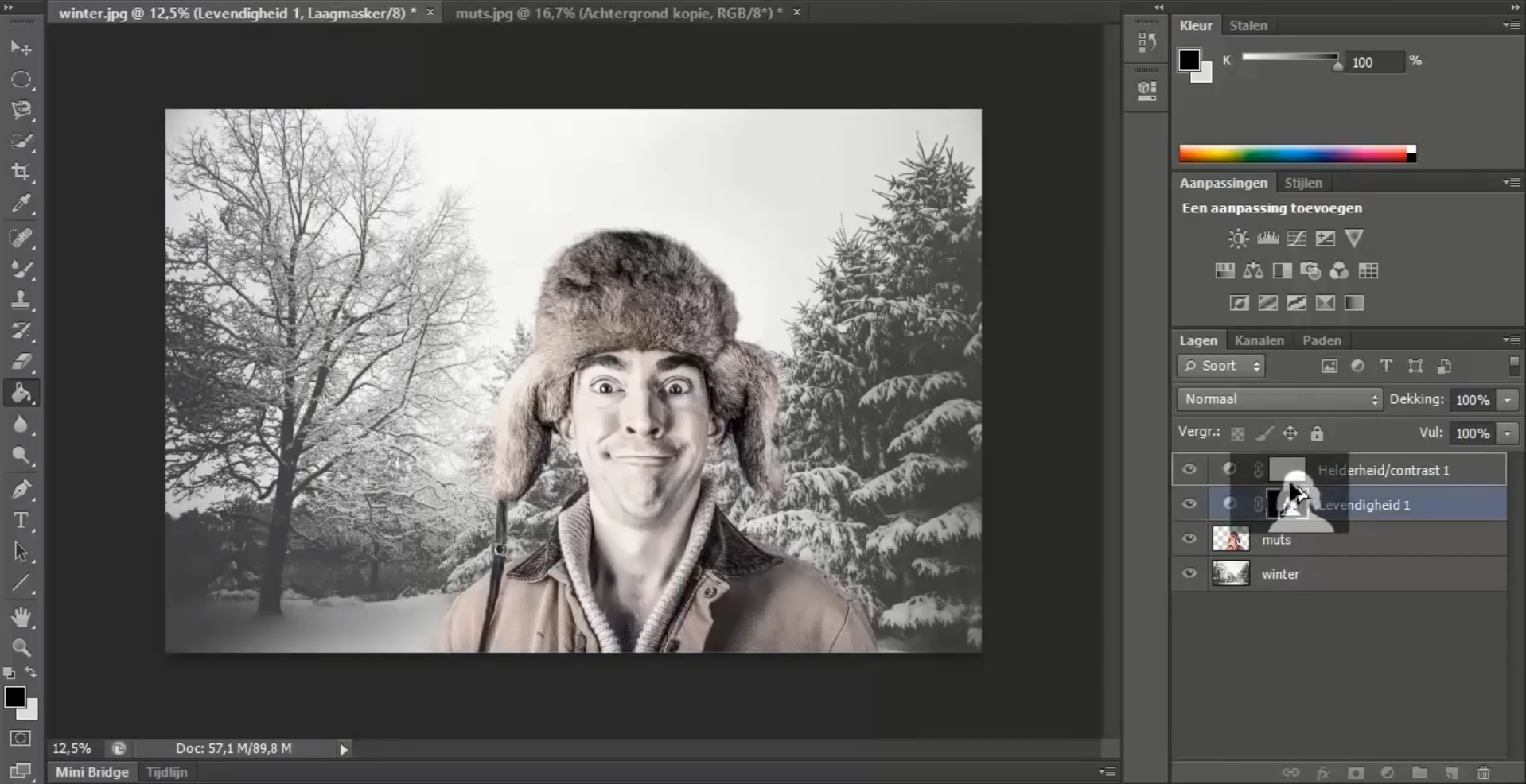Viewport: 1526px width, 784px height.
Task: Open the Mini Bridge panel
Action: coord(91,772)
